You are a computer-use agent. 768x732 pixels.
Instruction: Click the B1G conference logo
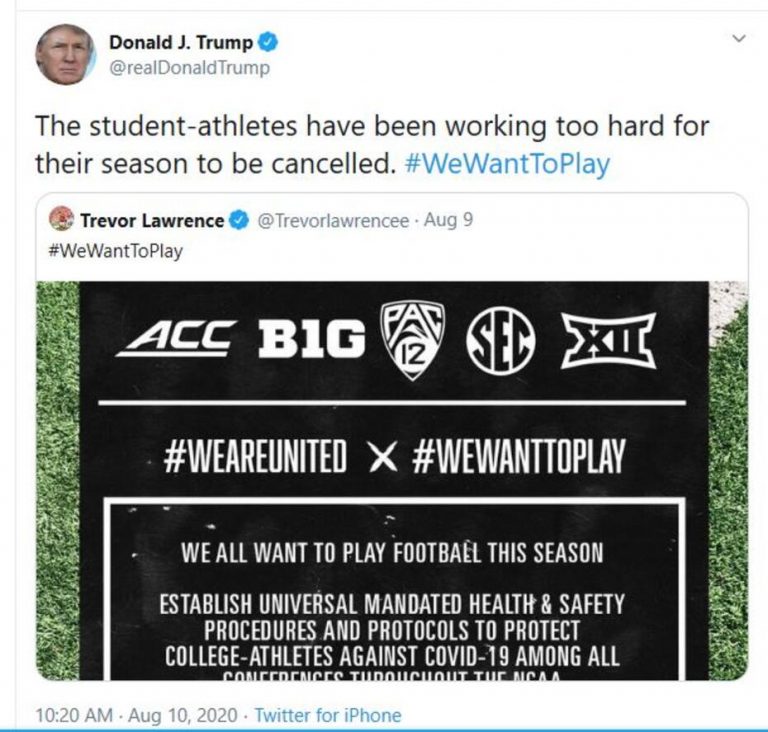click(311, 340)
